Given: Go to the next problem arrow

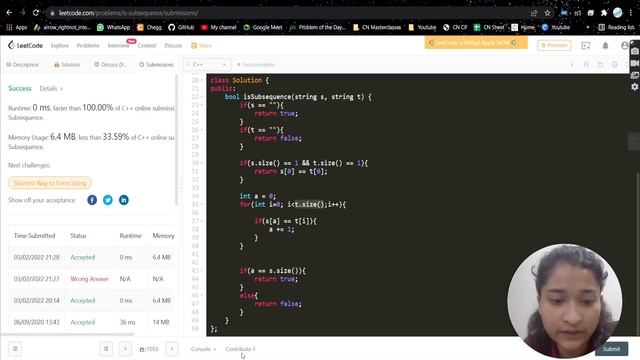Looking at the screenshot, I should [x=172, y=349].
